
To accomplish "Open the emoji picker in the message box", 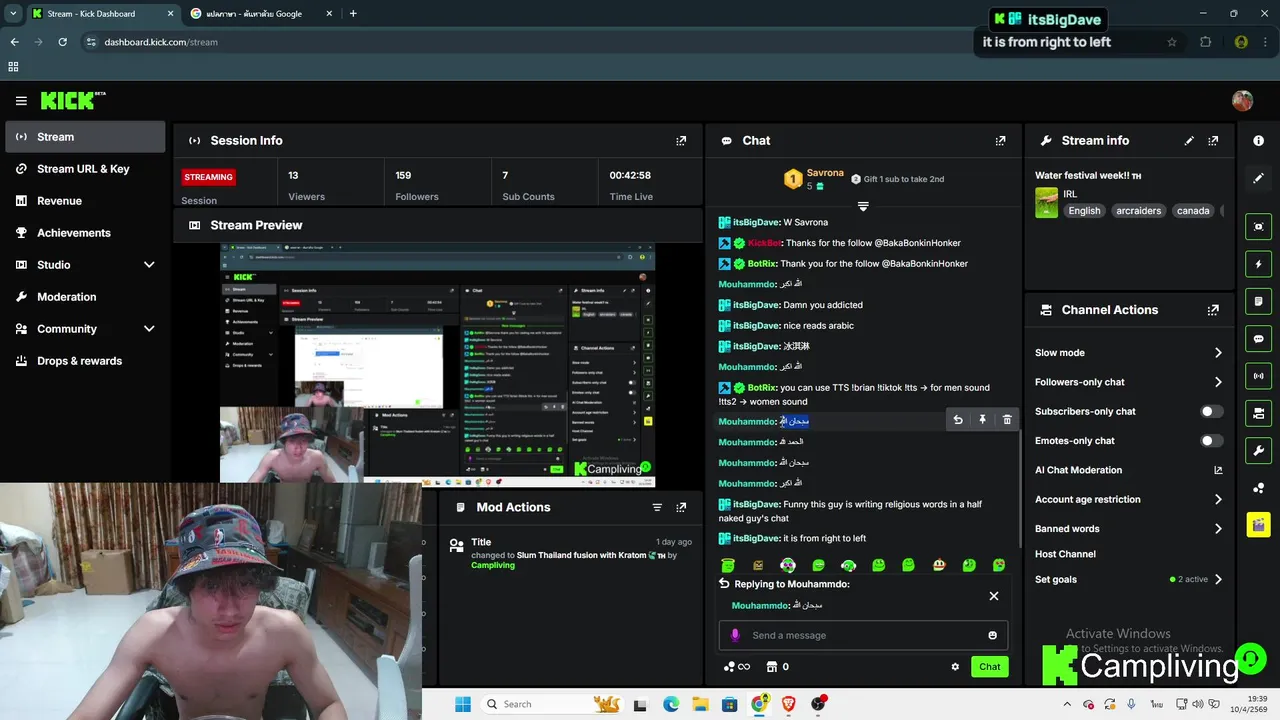I will point(992,635).
